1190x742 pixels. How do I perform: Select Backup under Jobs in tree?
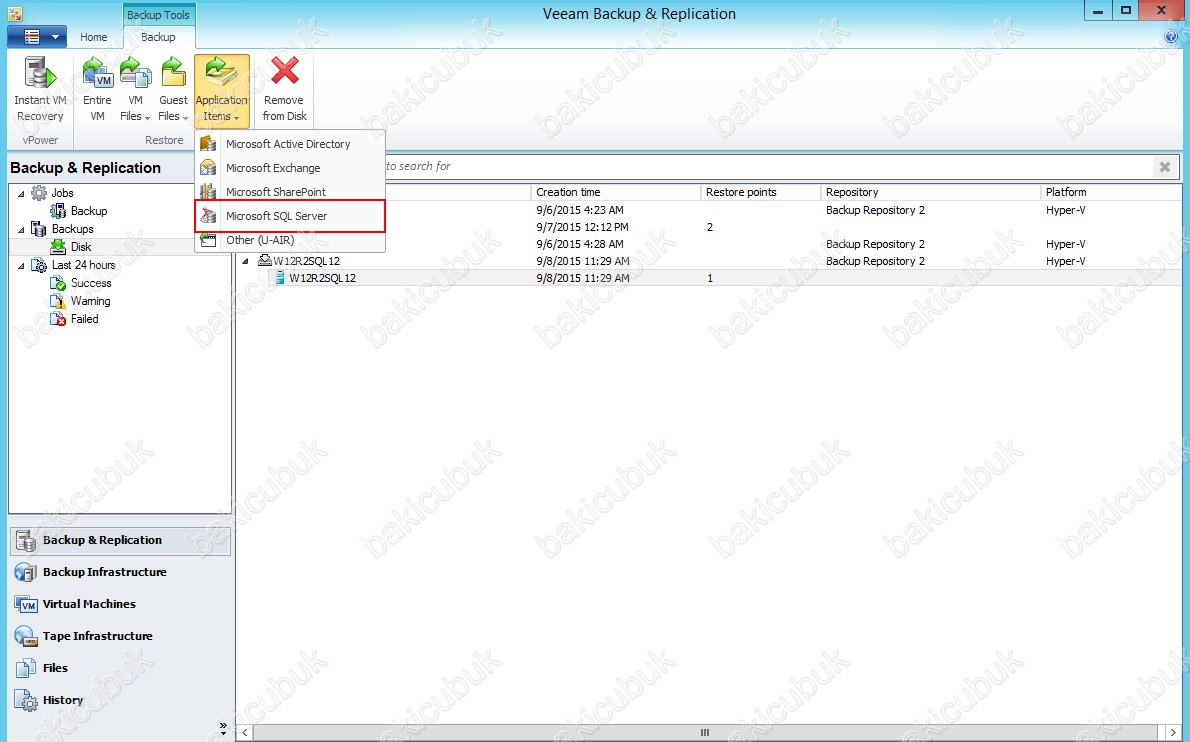(x=89, y=211)
